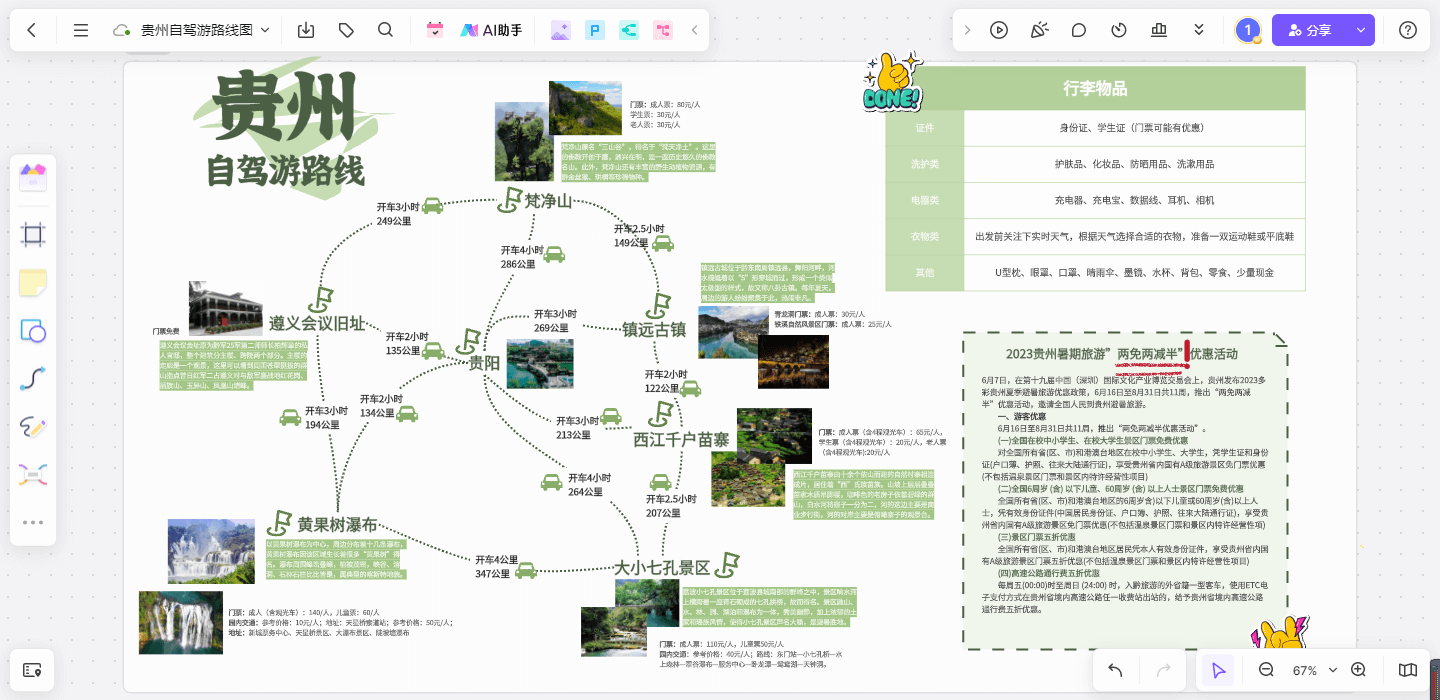Select the connector line tool
Viewport: 1440px width, 700px height.
tap(33, 379)
